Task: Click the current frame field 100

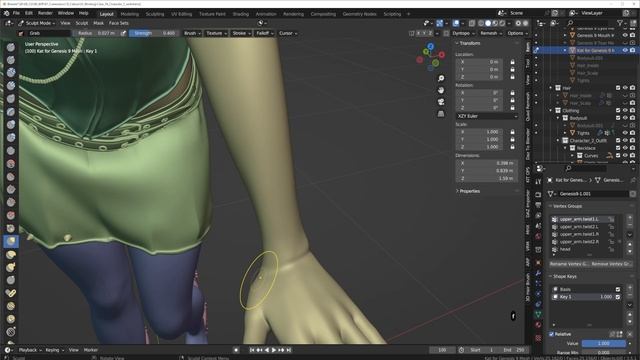Action: (442, 350)
